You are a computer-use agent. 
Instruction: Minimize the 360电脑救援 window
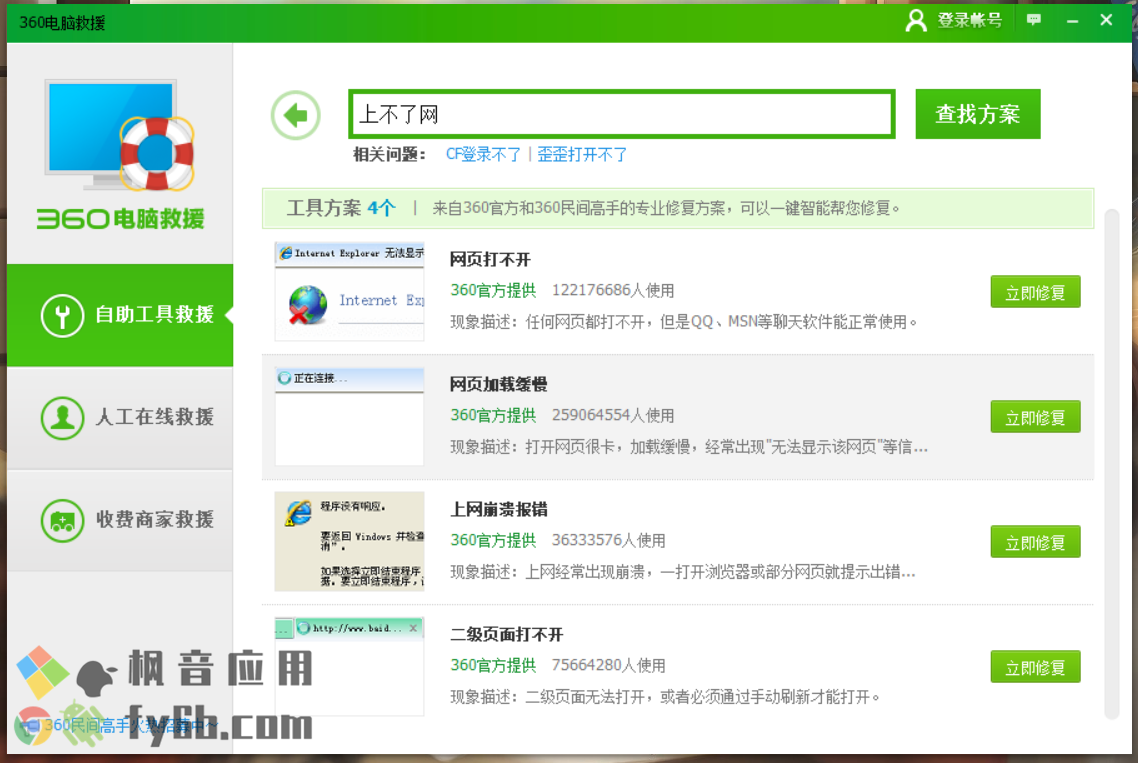[x=1072, y=21]
